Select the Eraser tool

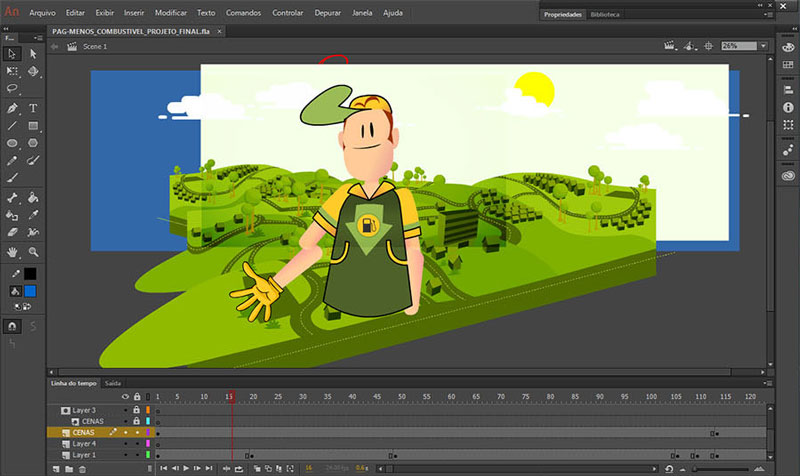coord(12,233)
